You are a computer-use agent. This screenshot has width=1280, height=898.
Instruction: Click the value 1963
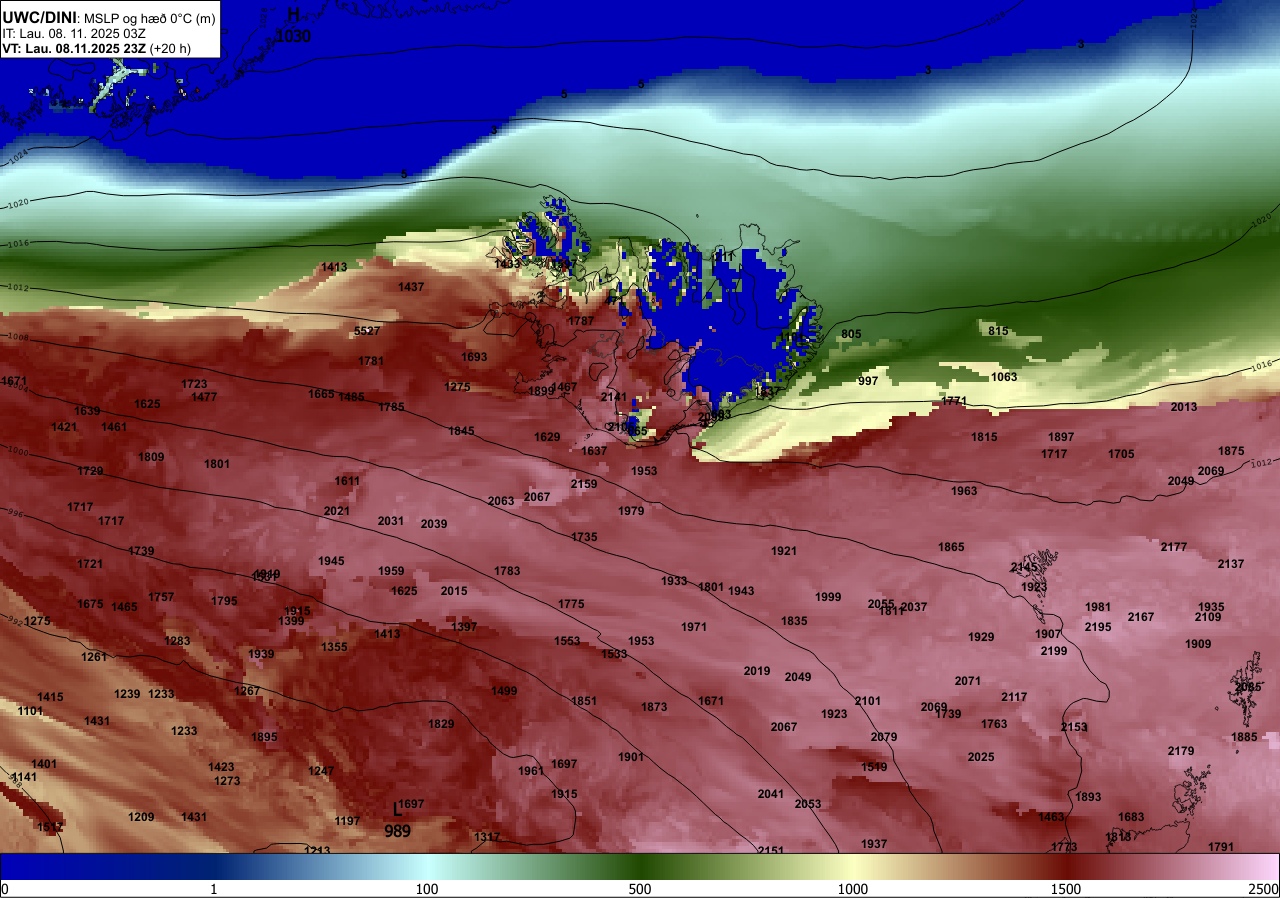tap(964, 491)
